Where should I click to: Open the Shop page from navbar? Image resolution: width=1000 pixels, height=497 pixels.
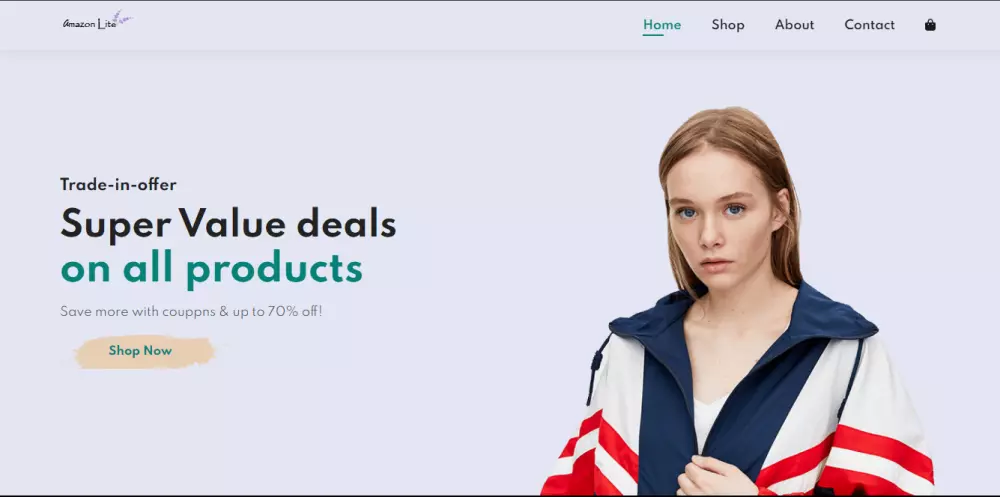coord(728,25)
